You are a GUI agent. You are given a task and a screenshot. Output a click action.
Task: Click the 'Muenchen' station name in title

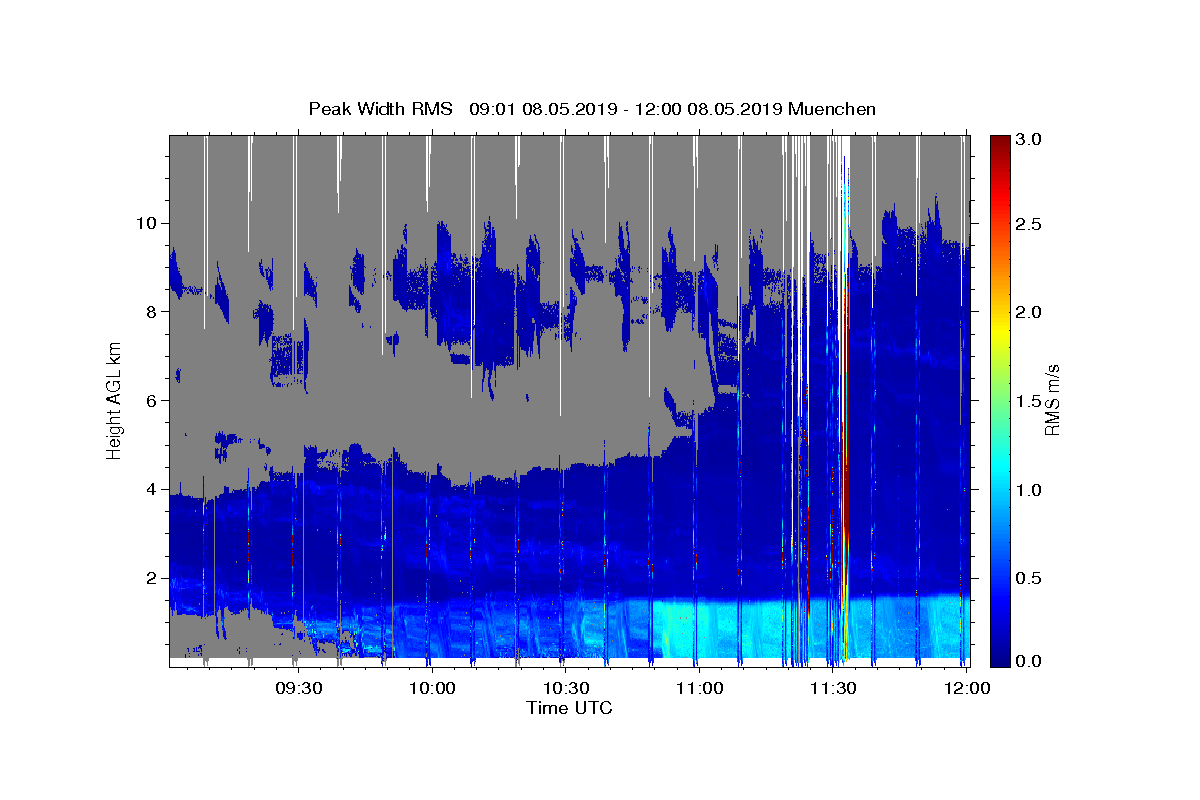[832, 109]
